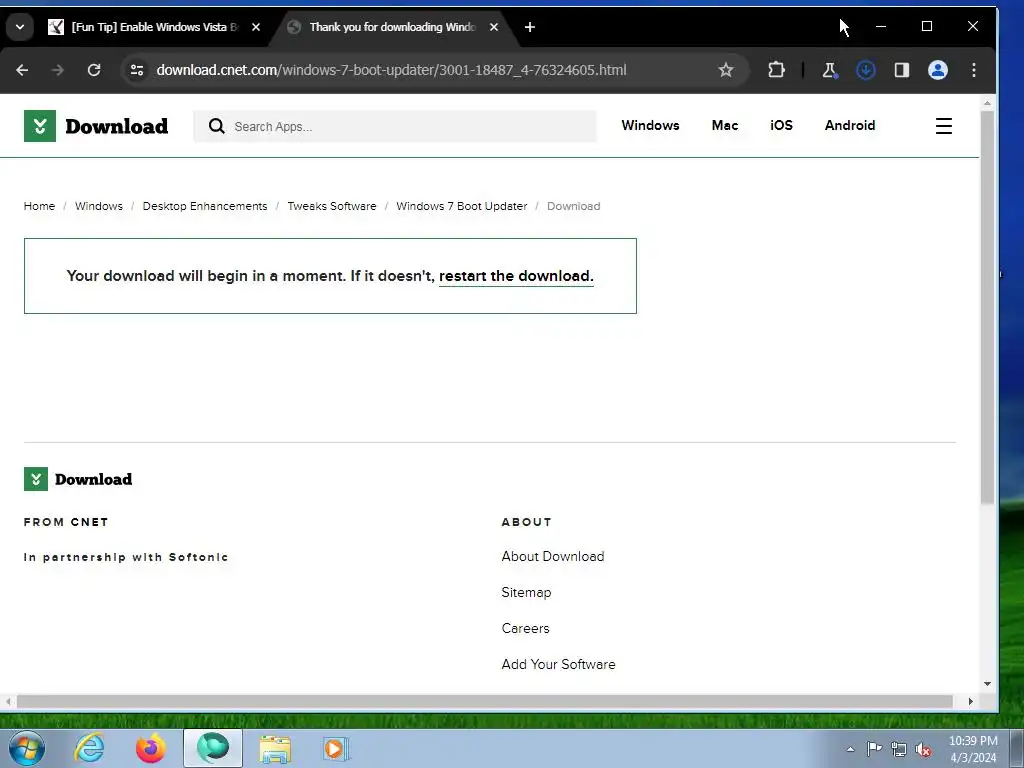Show browser downloads icon
1024x768 pixels.
[866, 70]
